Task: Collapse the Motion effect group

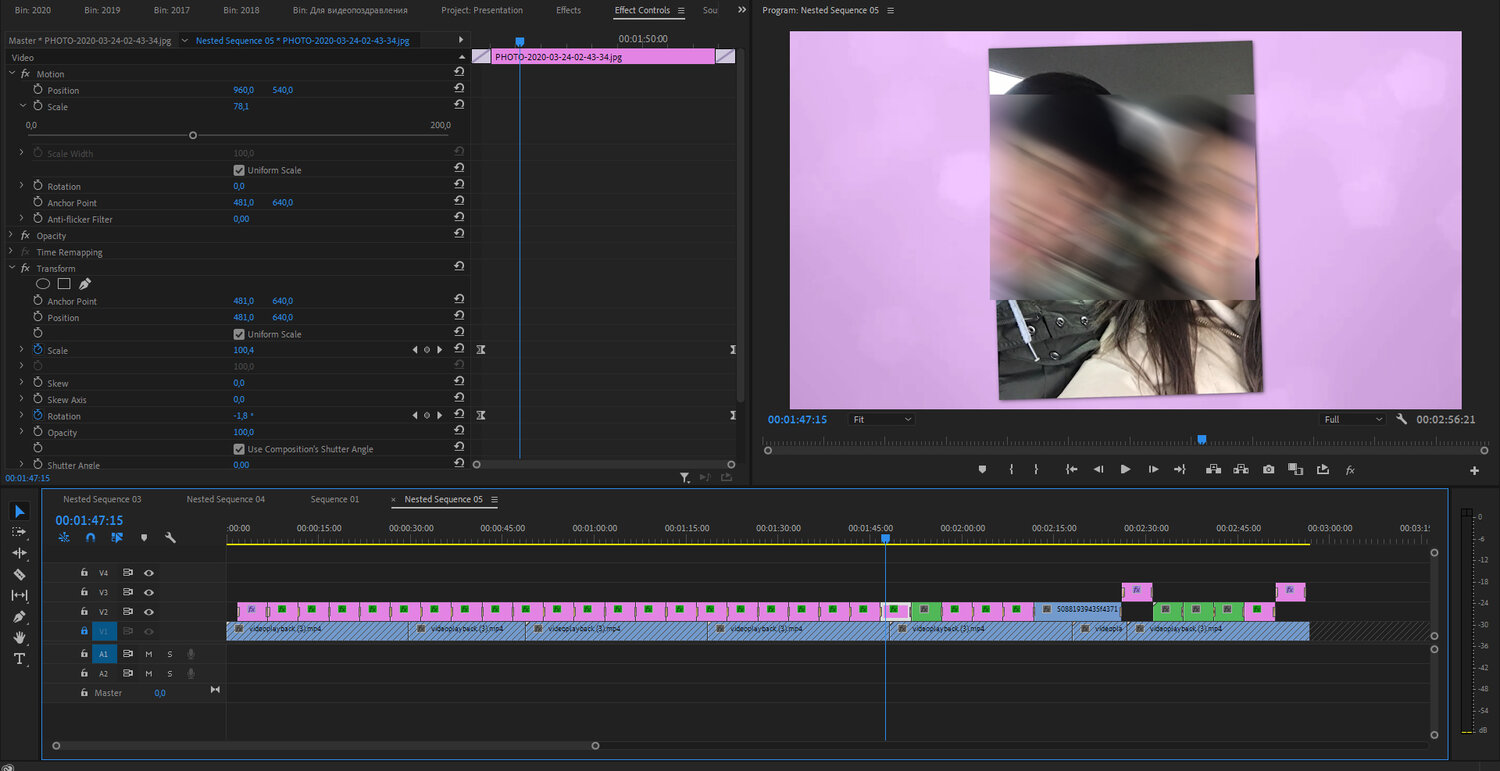Action: [x=11, y=73]
